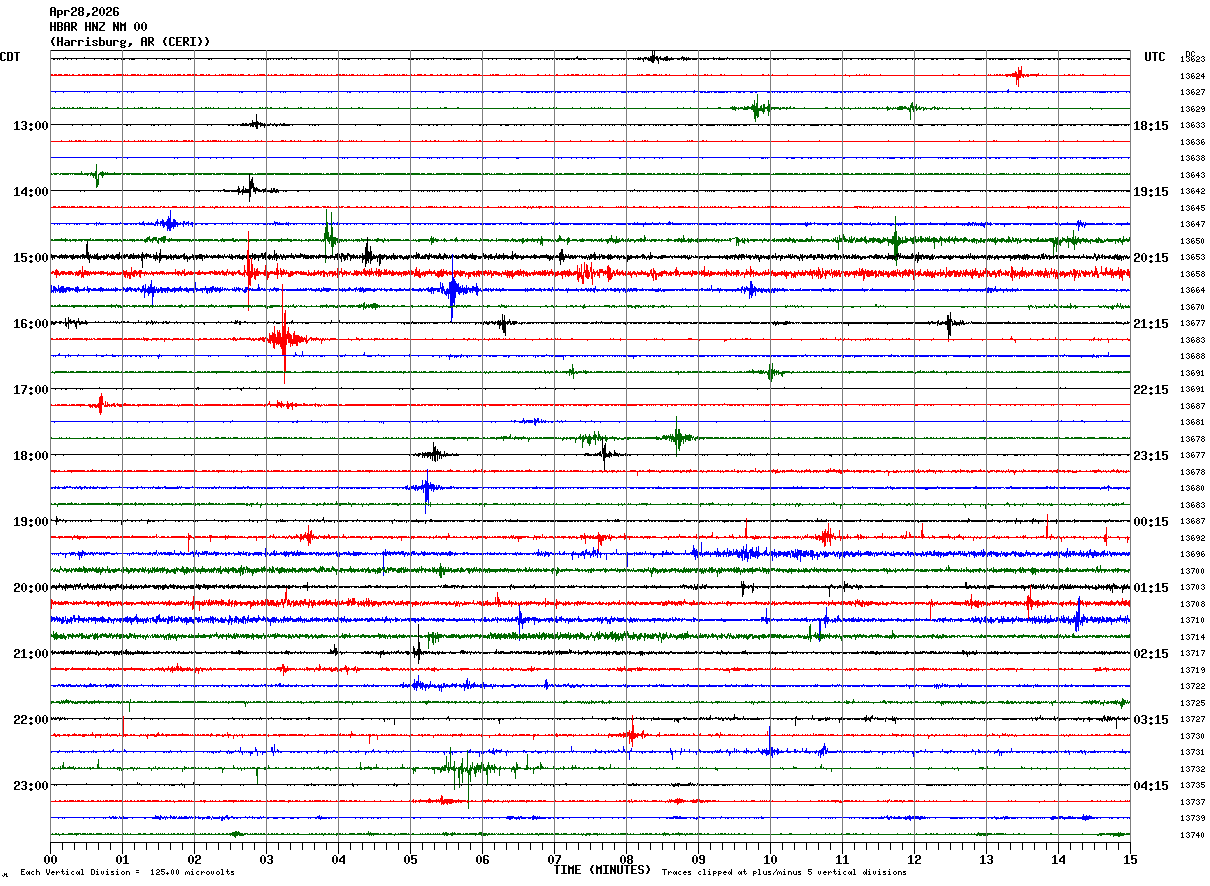Click the (Harrisburg, AR (CERI)) location text
This screenshot has height=886, width=1210.
point(130,42)
